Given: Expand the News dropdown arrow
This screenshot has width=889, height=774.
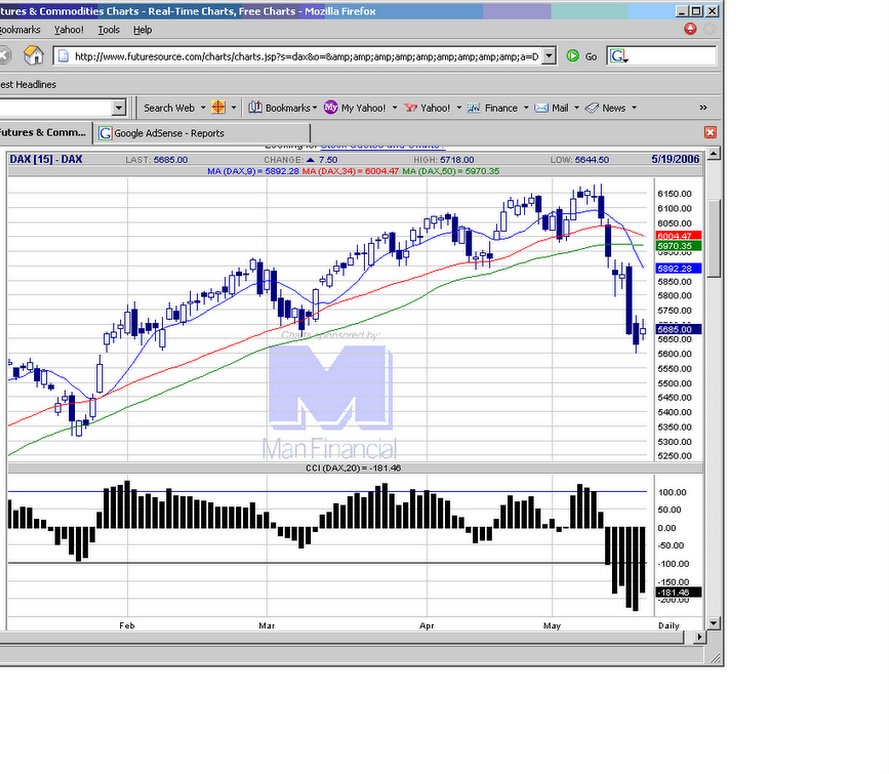Looking at the screenshot, I should click(634, 108).
